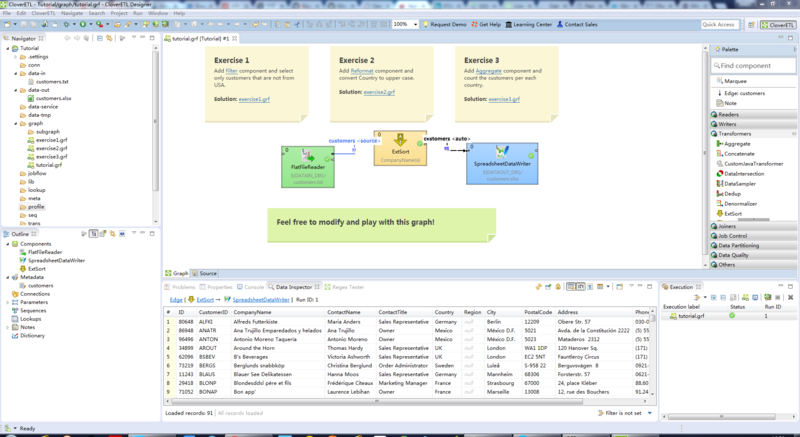Image resolution: width=800 pixels, height=437 pixels.
Task: Open the Navigate menu
Action: pyautogui.click(x=72, y=13)
